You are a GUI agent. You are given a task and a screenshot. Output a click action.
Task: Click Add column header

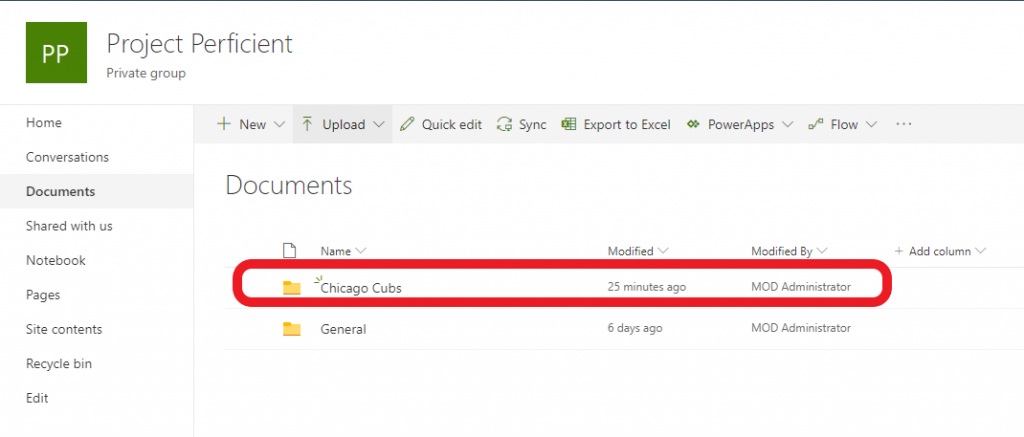(x=940, y=251)
